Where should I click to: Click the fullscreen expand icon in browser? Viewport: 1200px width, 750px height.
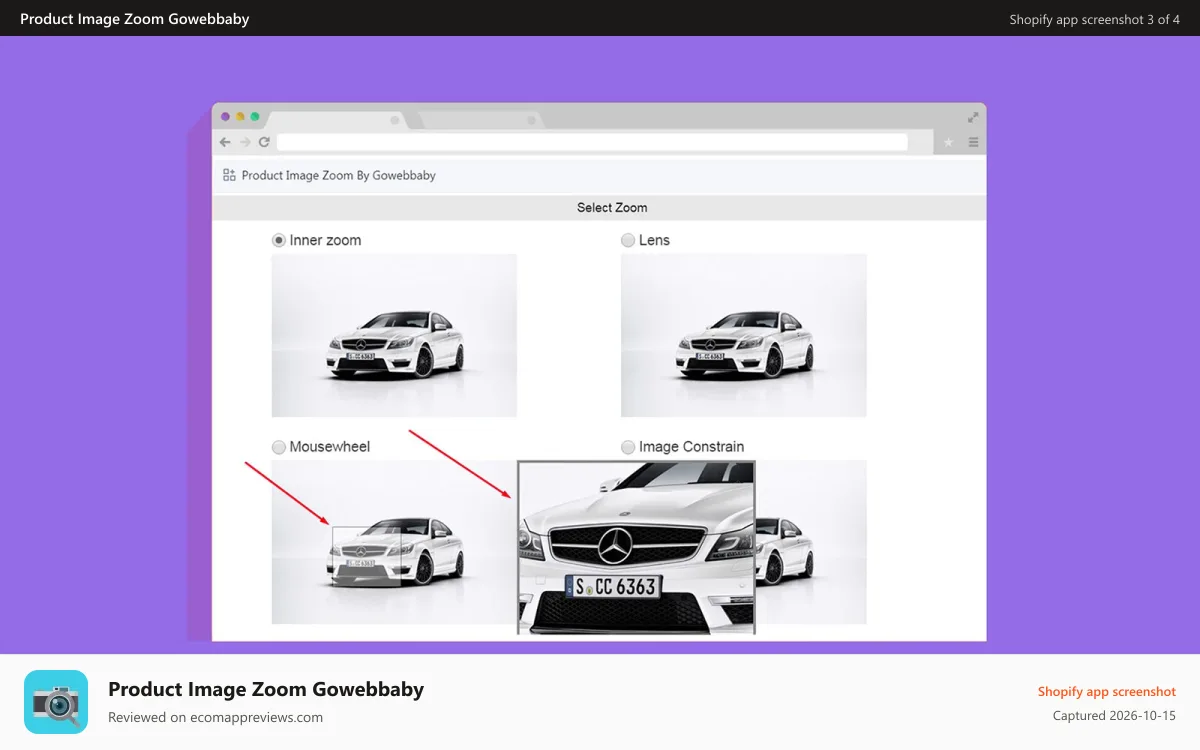click(x=973, y=117)
